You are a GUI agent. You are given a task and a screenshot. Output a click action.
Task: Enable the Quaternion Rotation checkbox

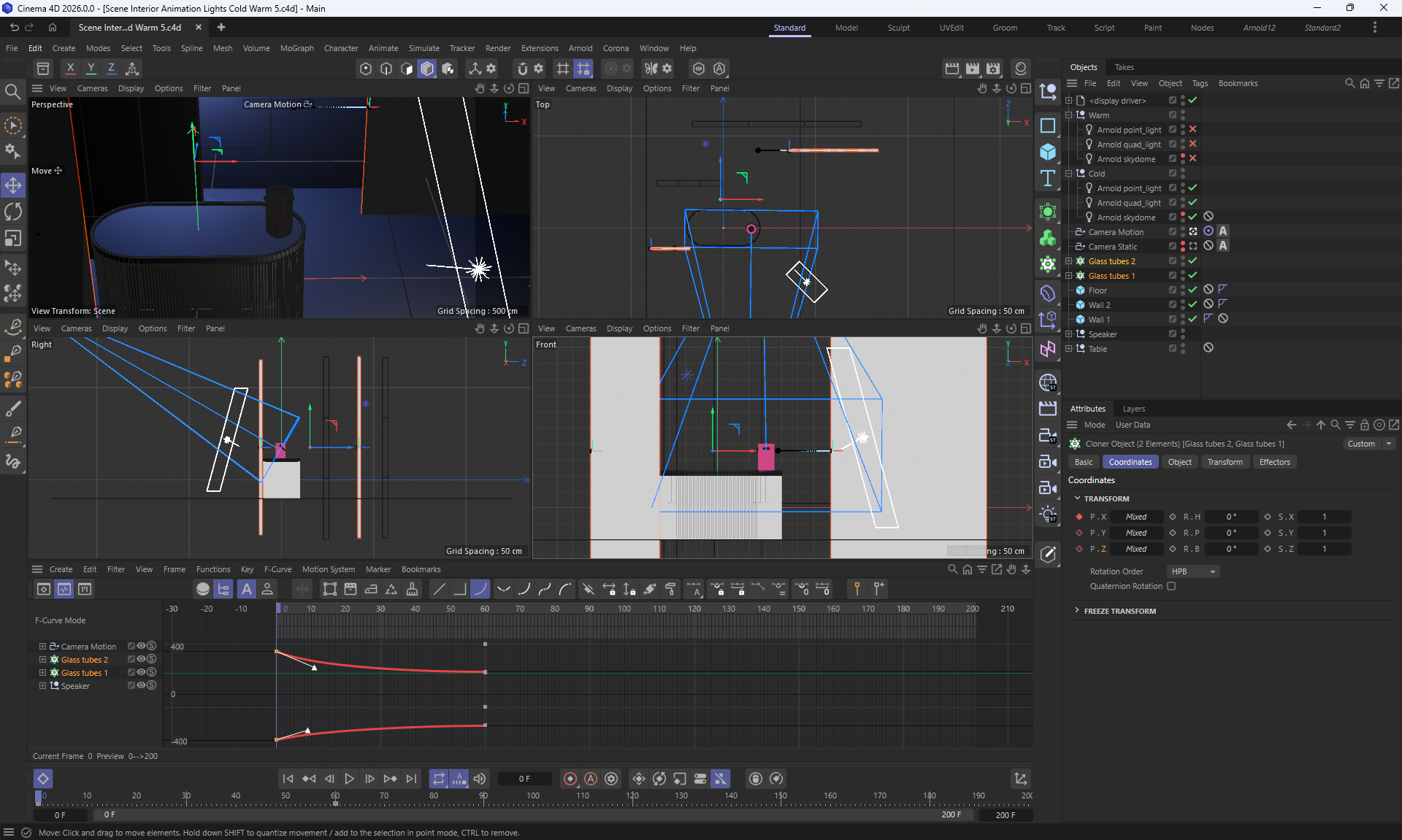1171,586
